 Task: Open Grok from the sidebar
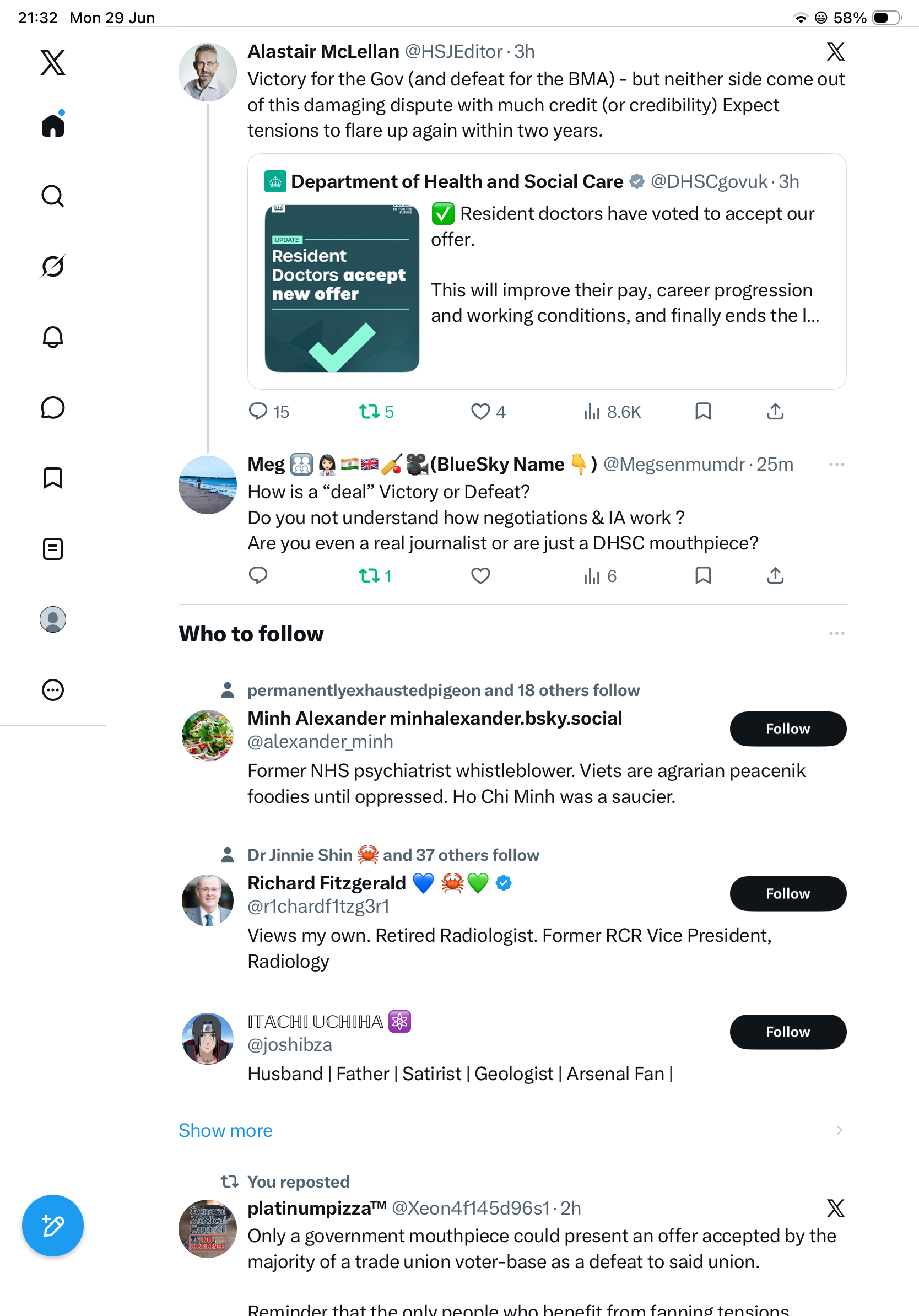pos(53,267)
